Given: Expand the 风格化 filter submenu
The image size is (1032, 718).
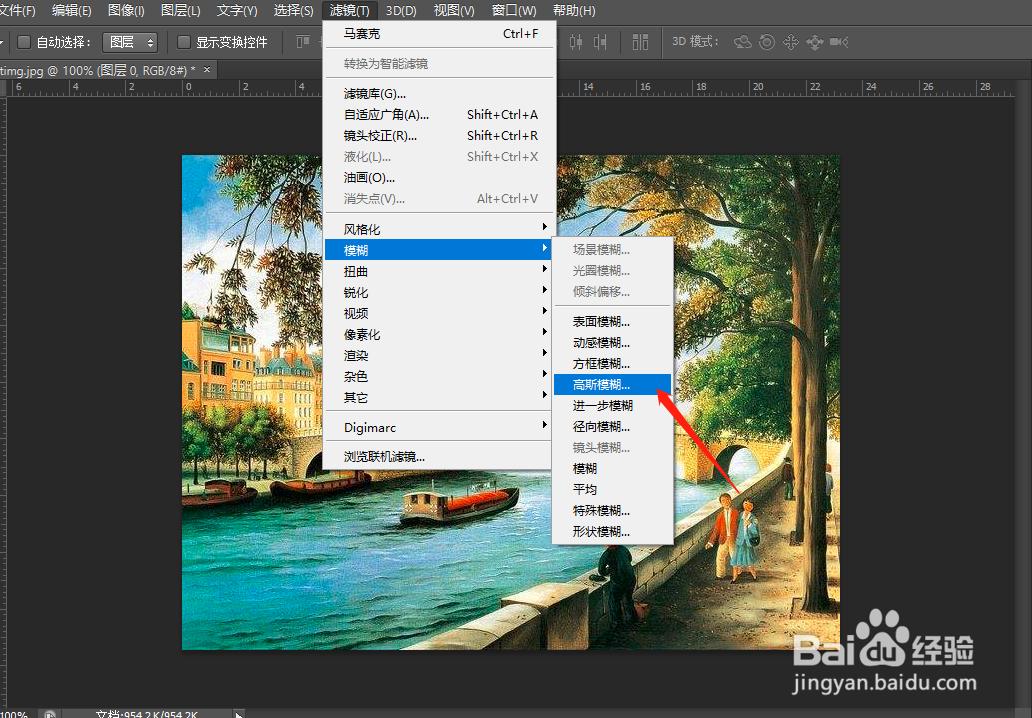Looking at the screenshot, I should (439, 229).
